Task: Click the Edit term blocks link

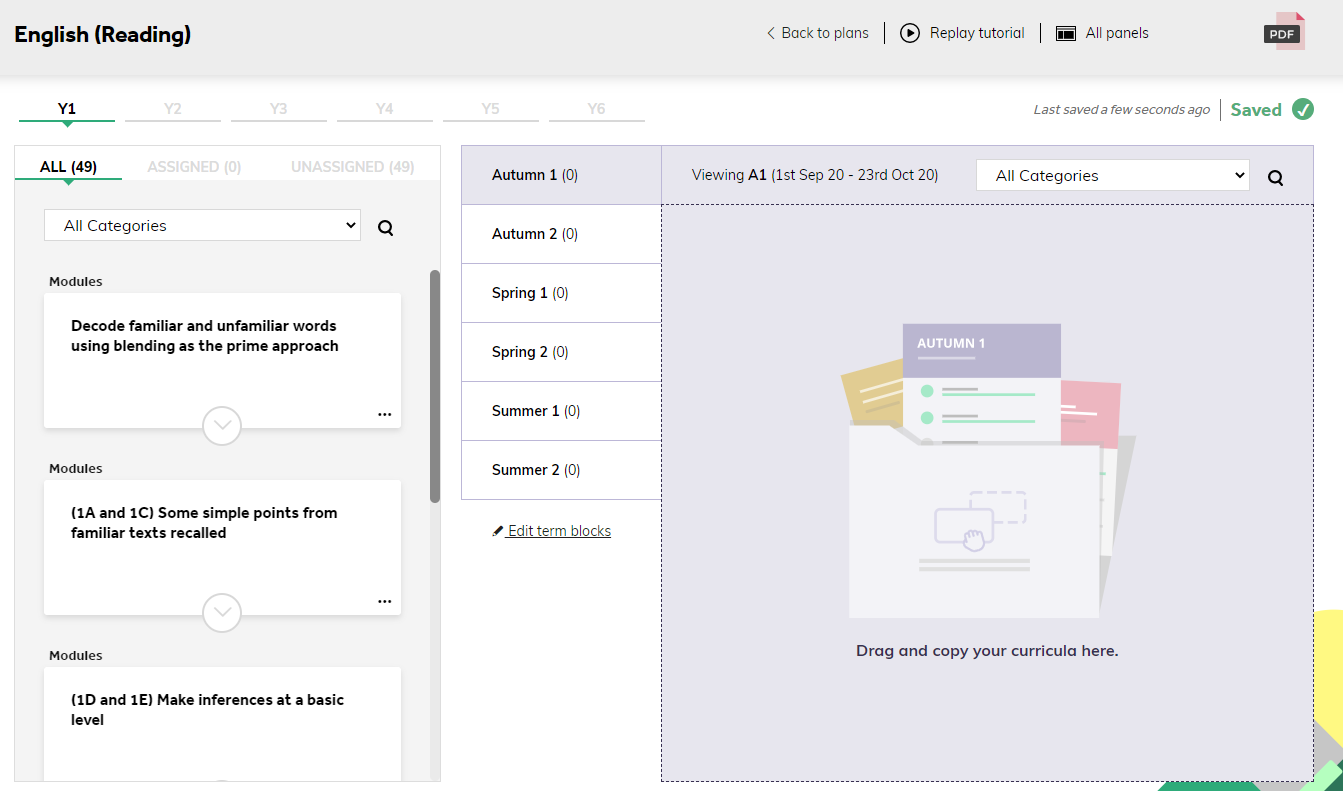Action: [559, 531]
